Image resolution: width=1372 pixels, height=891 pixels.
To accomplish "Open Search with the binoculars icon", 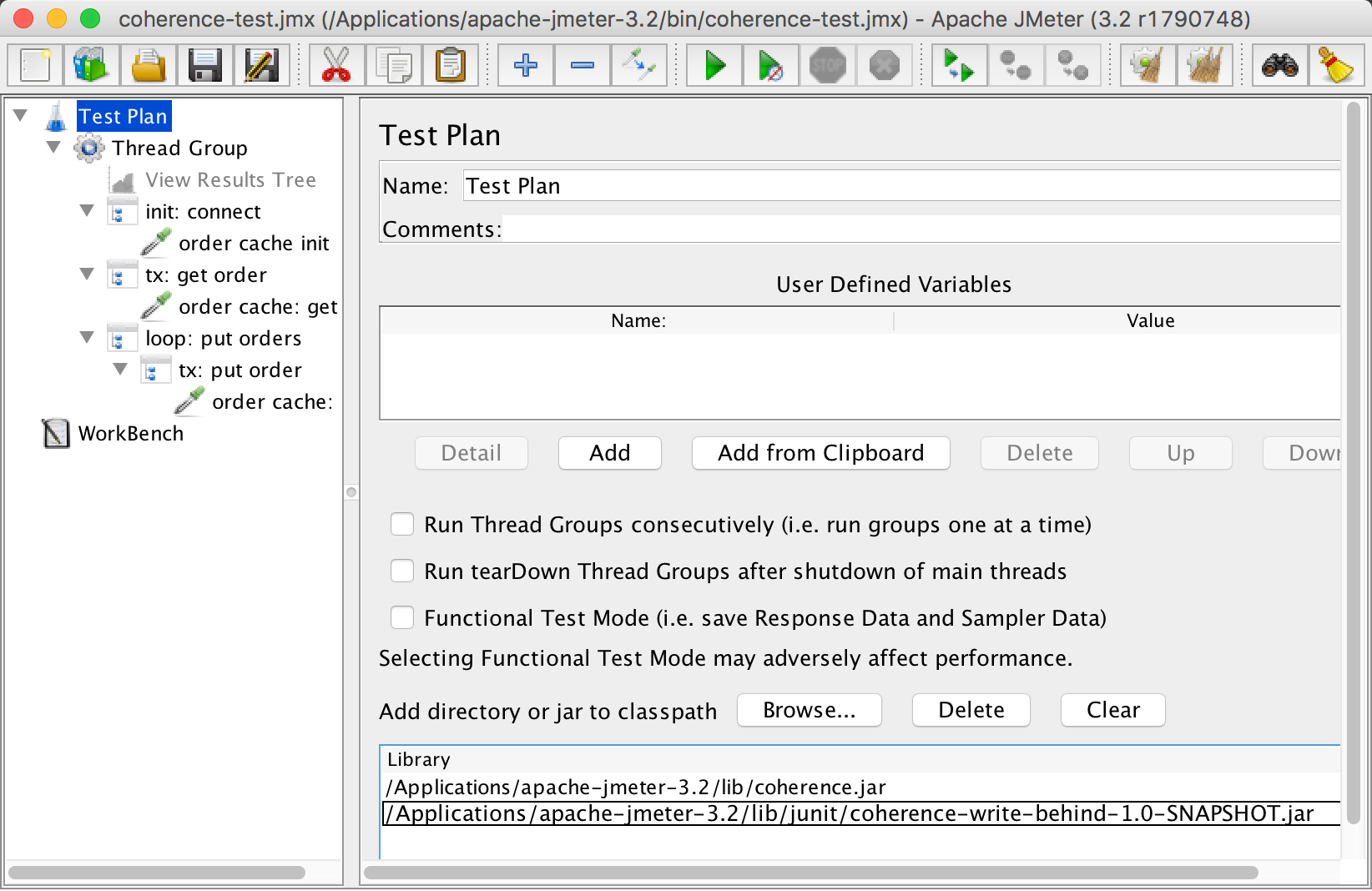I will click(1280, 65).
